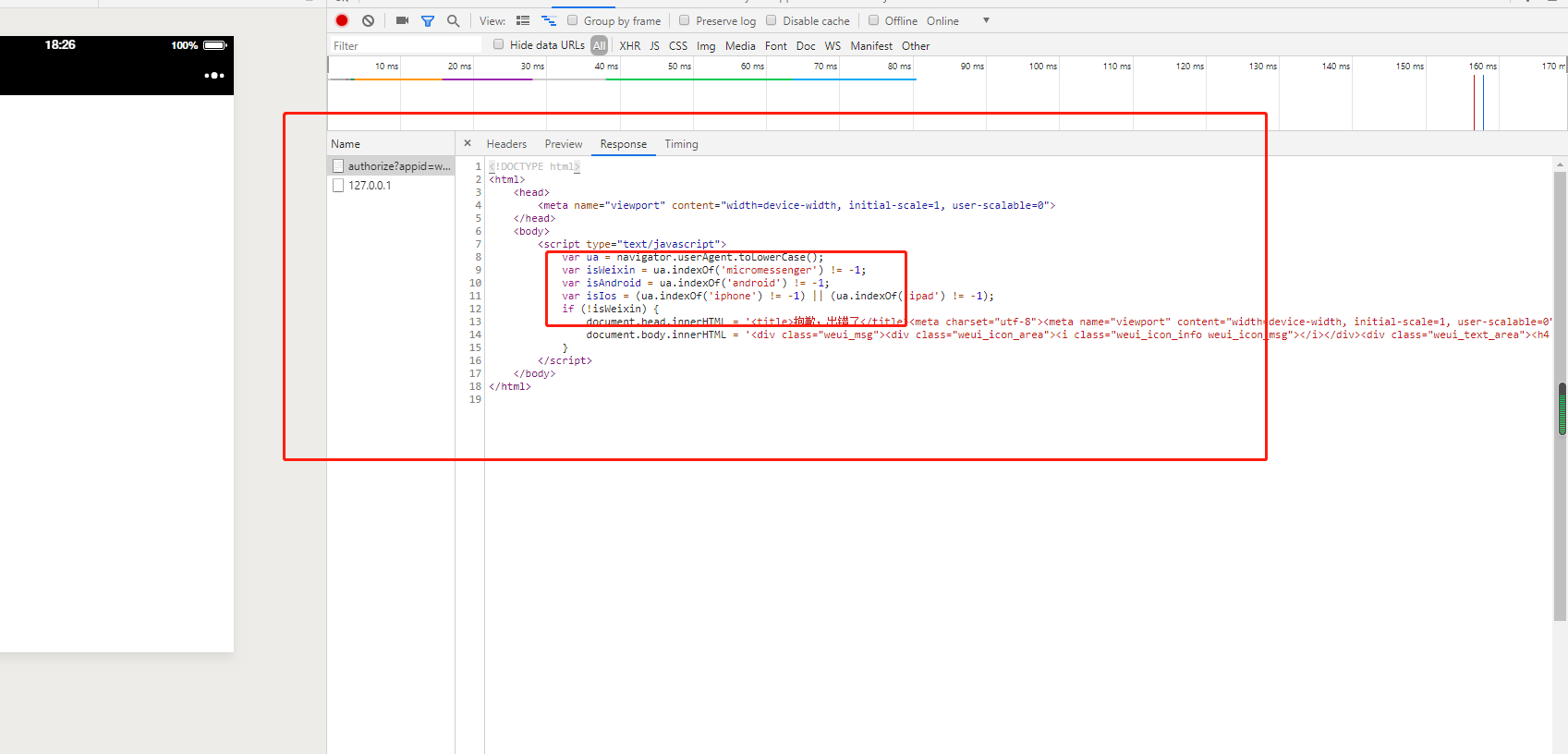This screenshot has width=1568, height=754.
Task: Click the document icon beside 127.0.0.1
Action: point(338,185)
